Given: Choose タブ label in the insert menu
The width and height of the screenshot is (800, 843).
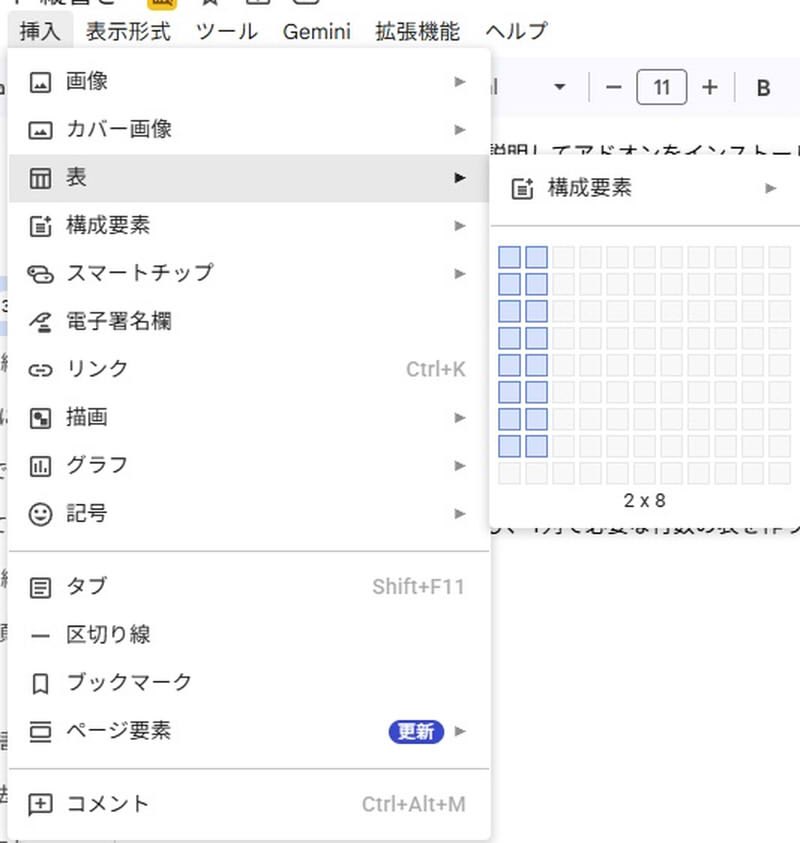Looking at the screenshot, I should [x=87, y=586].
